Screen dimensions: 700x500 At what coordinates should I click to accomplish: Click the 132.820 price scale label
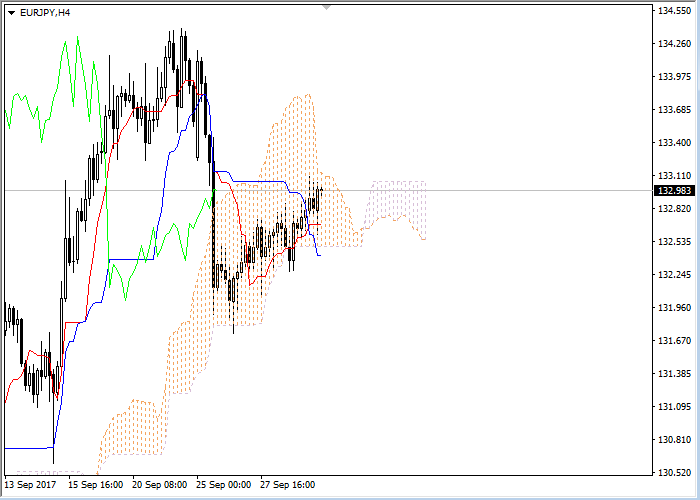pyautogui.click(x=674, y=209)
